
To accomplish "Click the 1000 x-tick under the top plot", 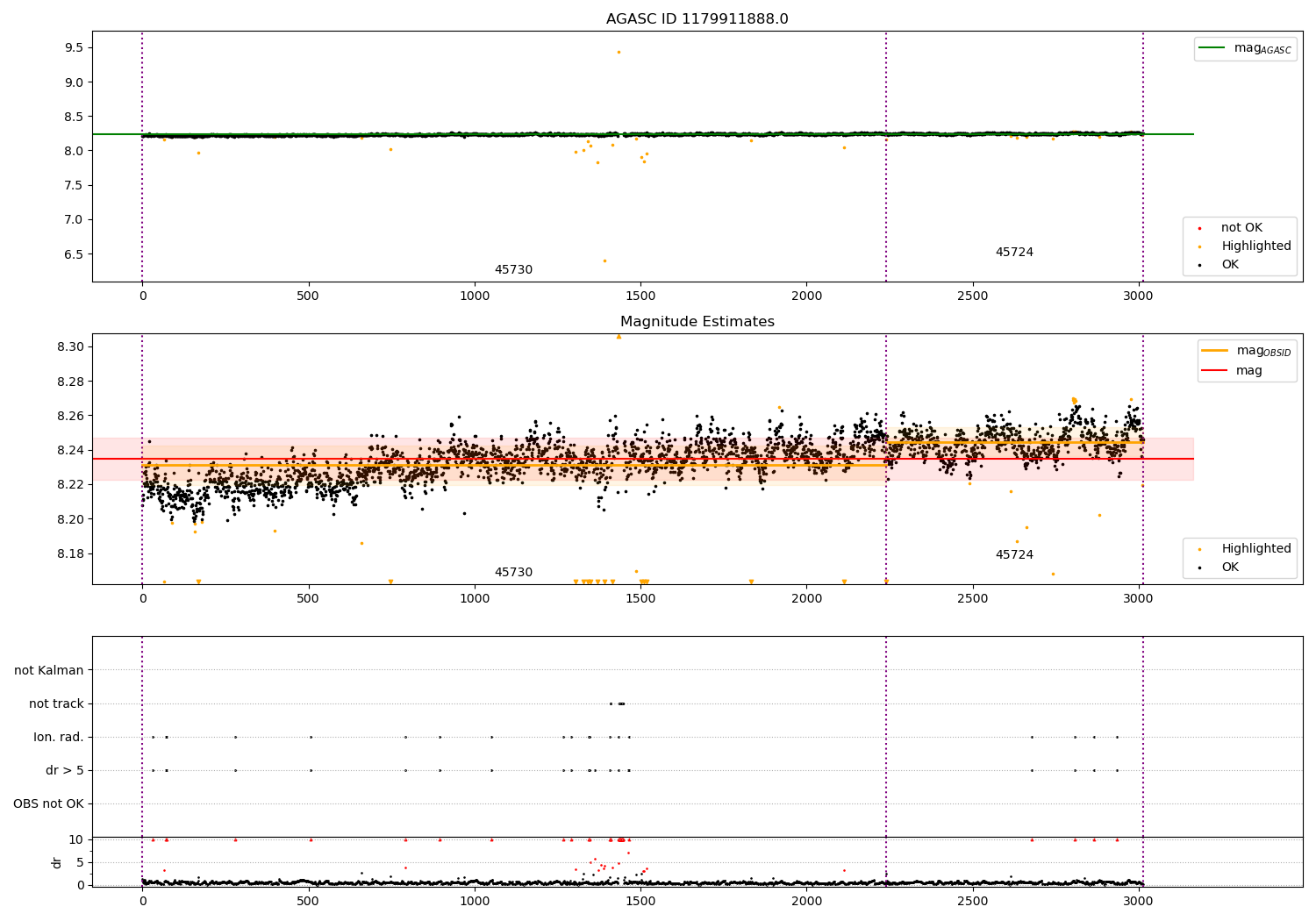I will pyautogui.click(x=475, y=296).
